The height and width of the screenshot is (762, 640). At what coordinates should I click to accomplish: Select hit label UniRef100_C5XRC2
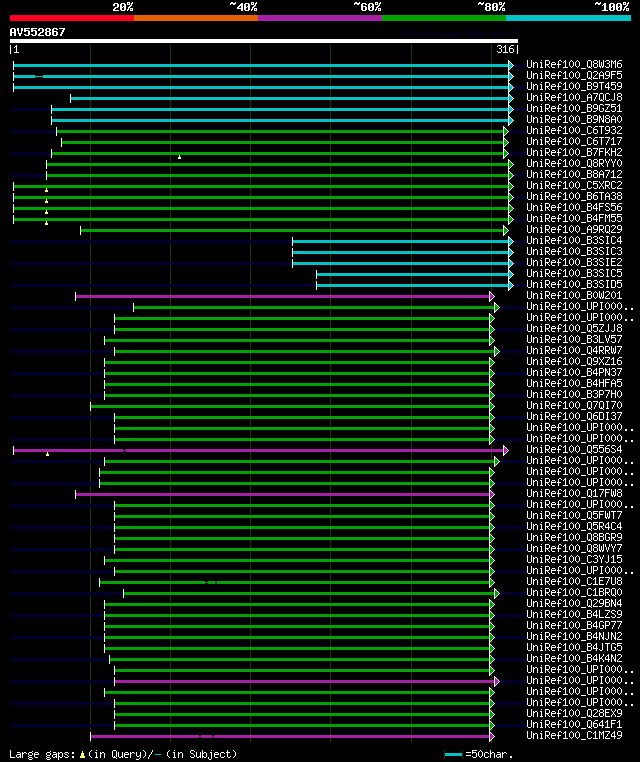(574, 185)
